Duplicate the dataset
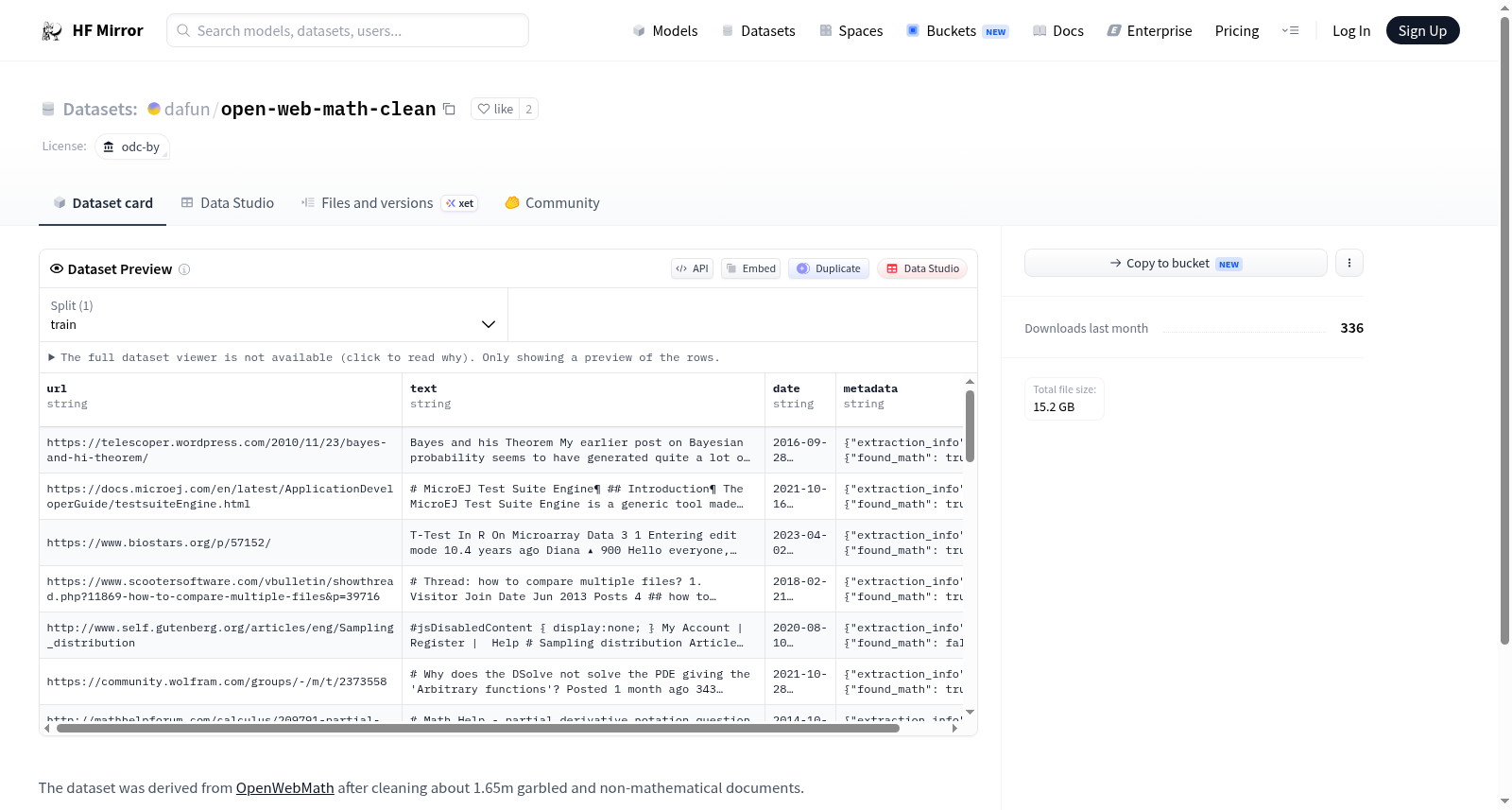This screenshot has height=810, width=1512. click(x=829, y=268)
